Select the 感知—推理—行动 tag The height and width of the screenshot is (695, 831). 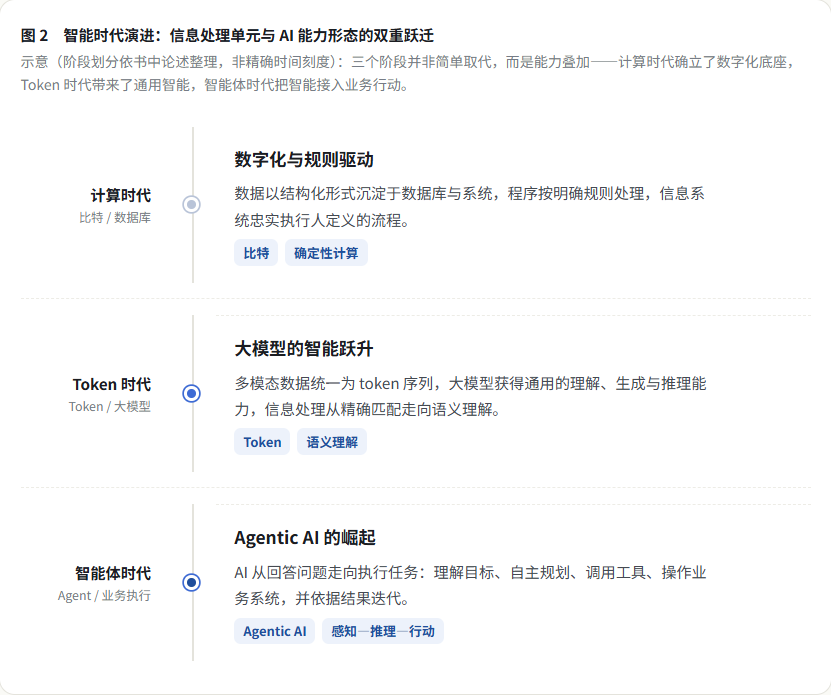coord(383,631)
